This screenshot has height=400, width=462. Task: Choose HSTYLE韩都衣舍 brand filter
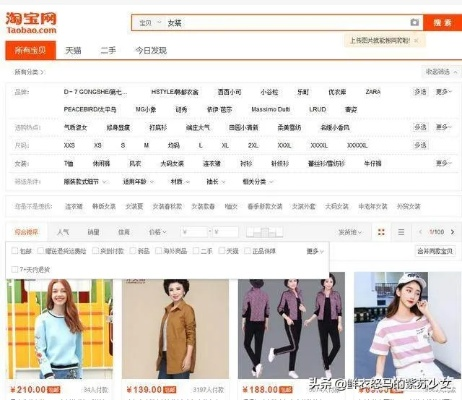pos(175,92)
